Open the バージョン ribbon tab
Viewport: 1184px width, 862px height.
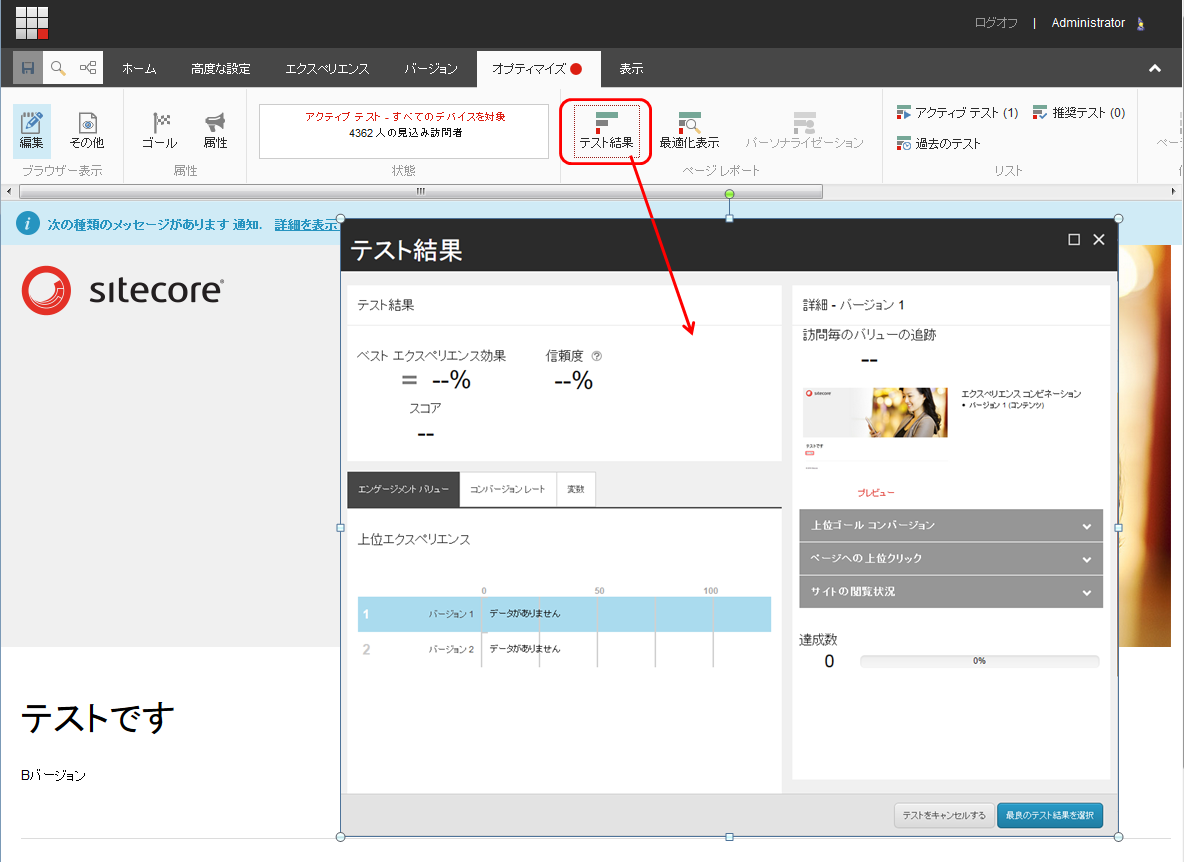tap(431, 69)
